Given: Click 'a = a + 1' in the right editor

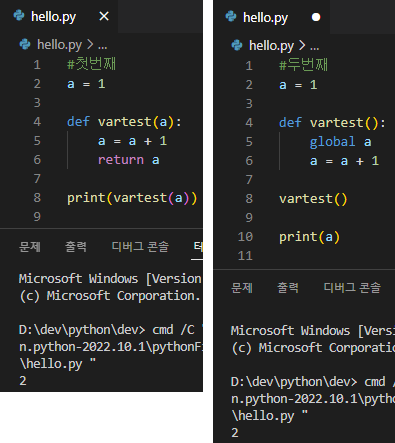Looking at the screenshot, I should (x=344, y=161).
